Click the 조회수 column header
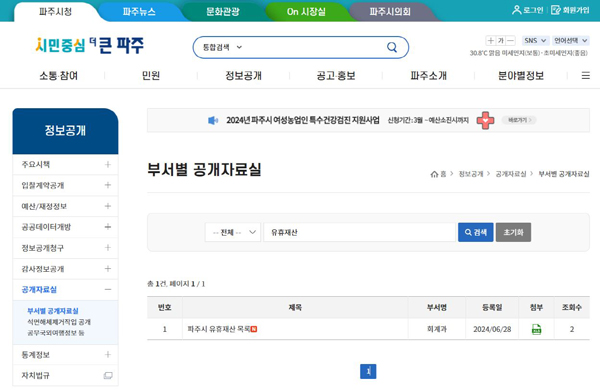This screenshot has width=600, height=390. point(572,307)
